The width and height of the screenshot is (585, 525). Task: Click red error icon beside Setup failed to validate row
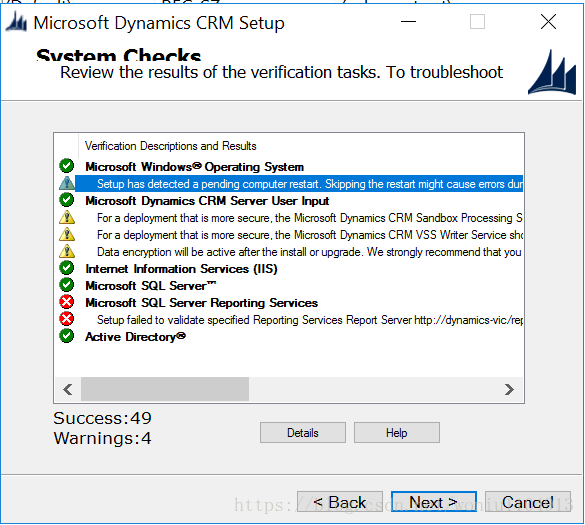point(67,319)
